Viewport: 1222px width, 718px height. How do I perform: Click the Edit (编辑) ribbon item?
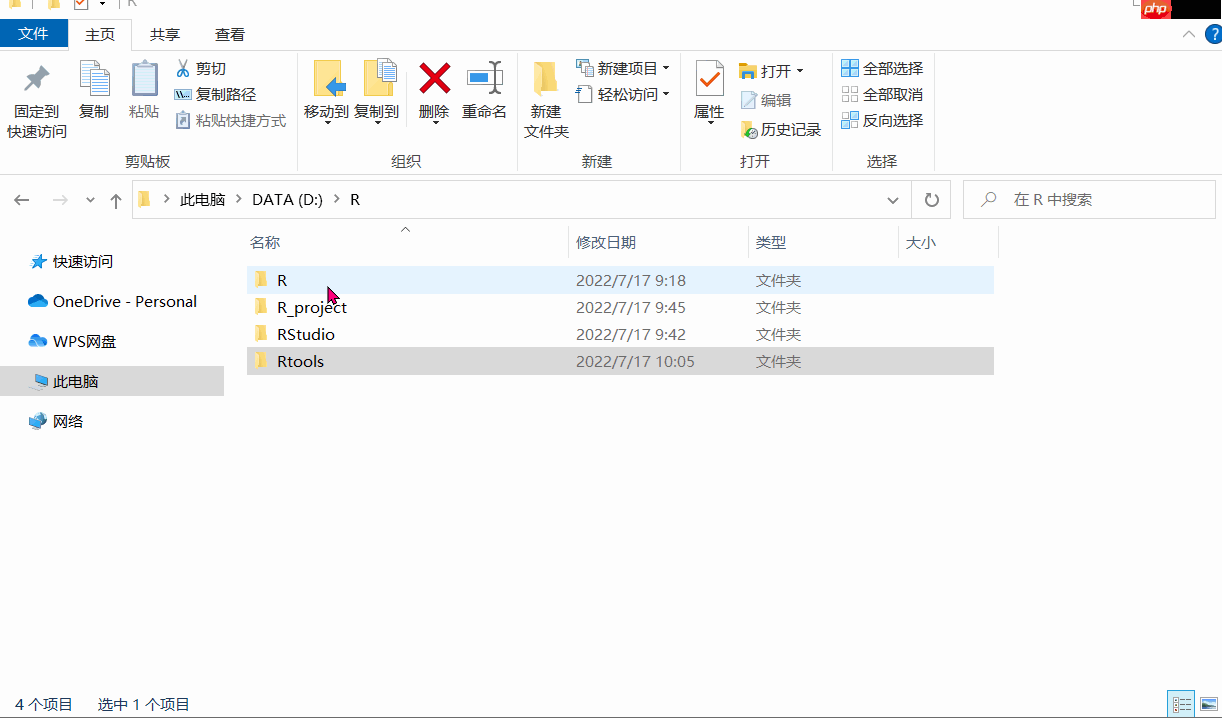[x=766, y=100]
